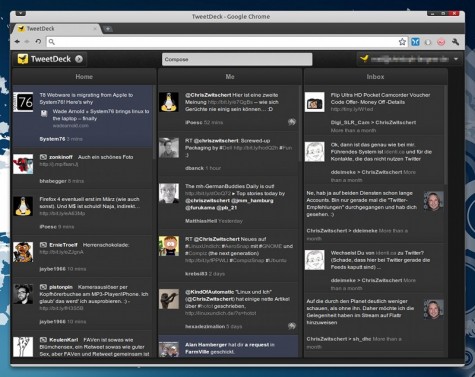Open the Chrome wrench menu
Image resolution: width=475 pixels, height=377 pixels.
click(455, 42)
